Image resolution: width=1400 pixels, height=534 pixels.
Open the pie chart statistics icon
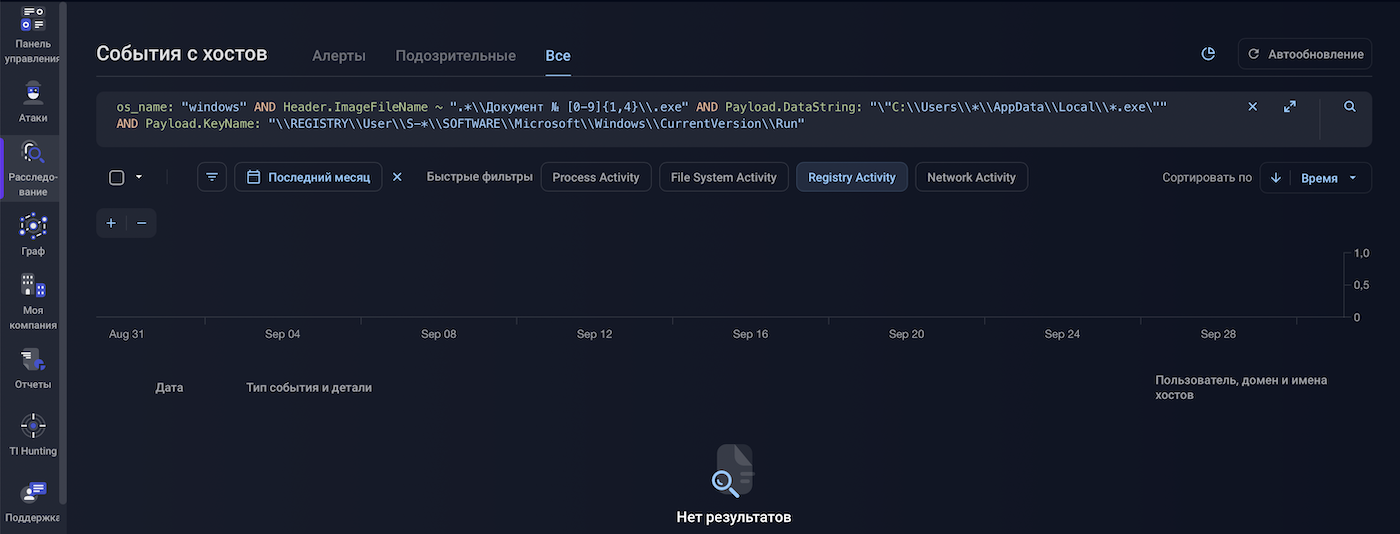click(x=1208, y=54)
